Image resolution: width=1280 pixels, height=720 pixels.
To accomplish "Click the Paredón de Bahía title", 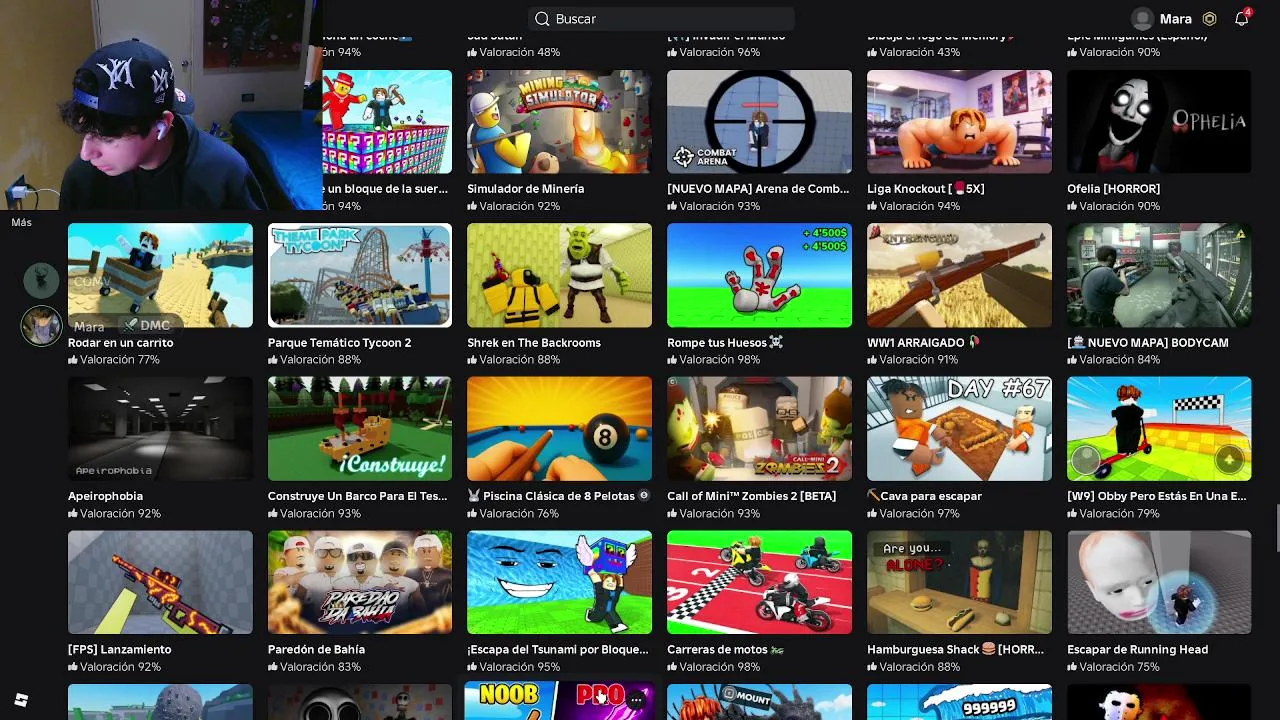I will (x=316, y=650).
